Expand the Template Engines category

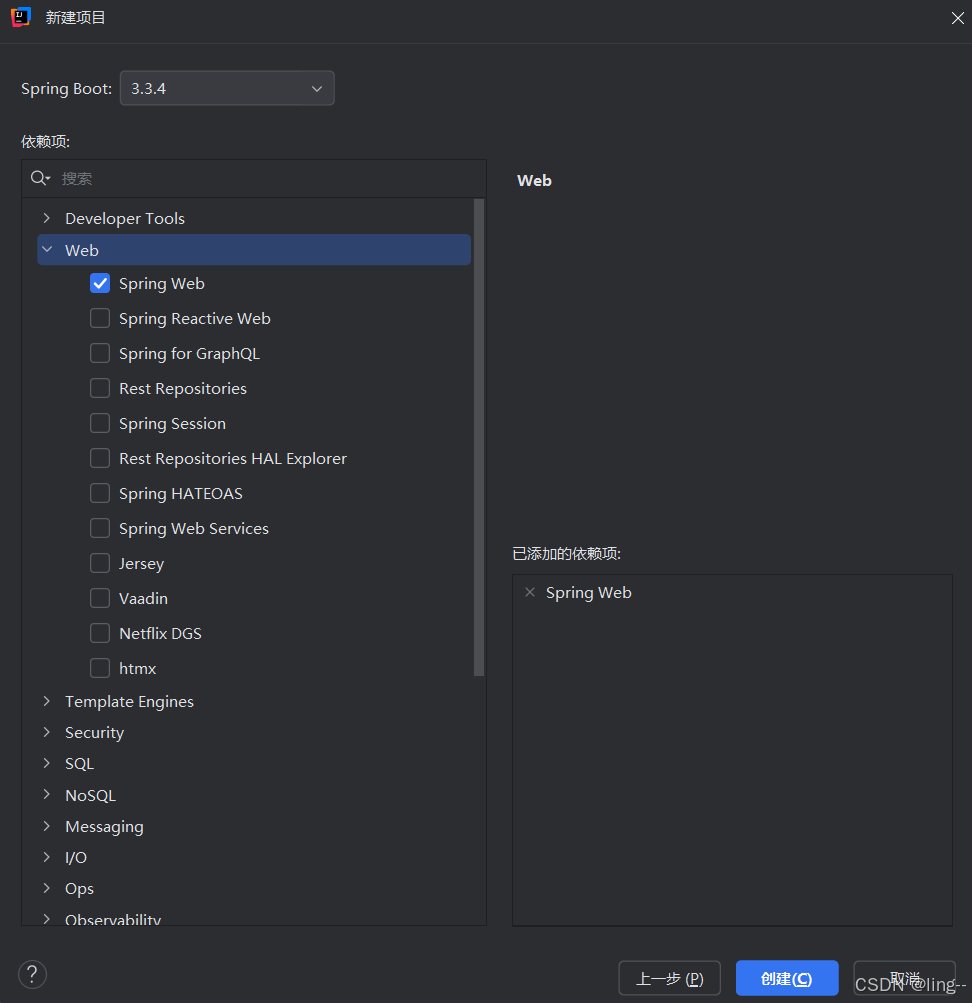(x=47, y=701)
